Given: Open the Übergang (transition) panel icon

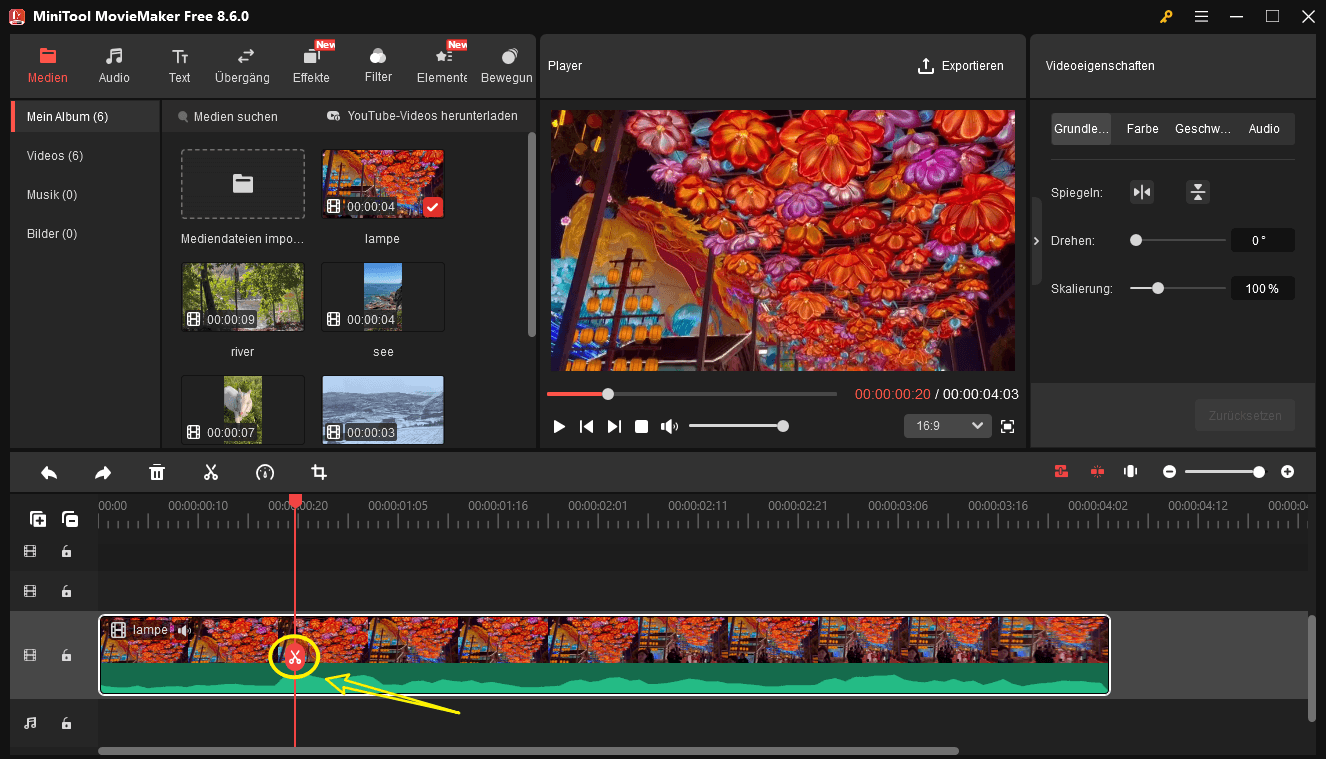Looking at the screenshot, I should pos(241,65).
